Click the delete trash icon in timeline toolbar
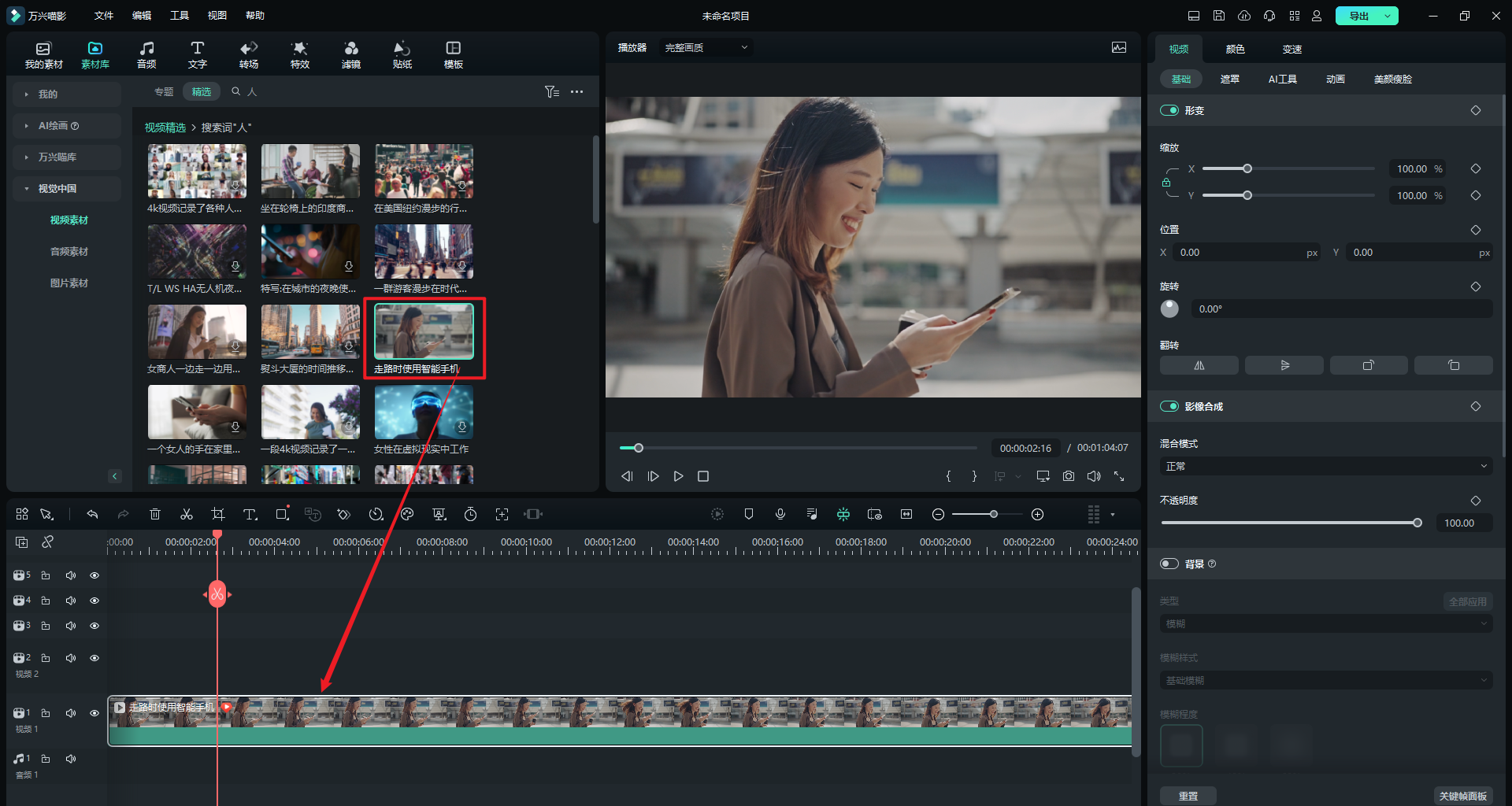The width and height of the screenshot is (1512, 806). [155, 514]
